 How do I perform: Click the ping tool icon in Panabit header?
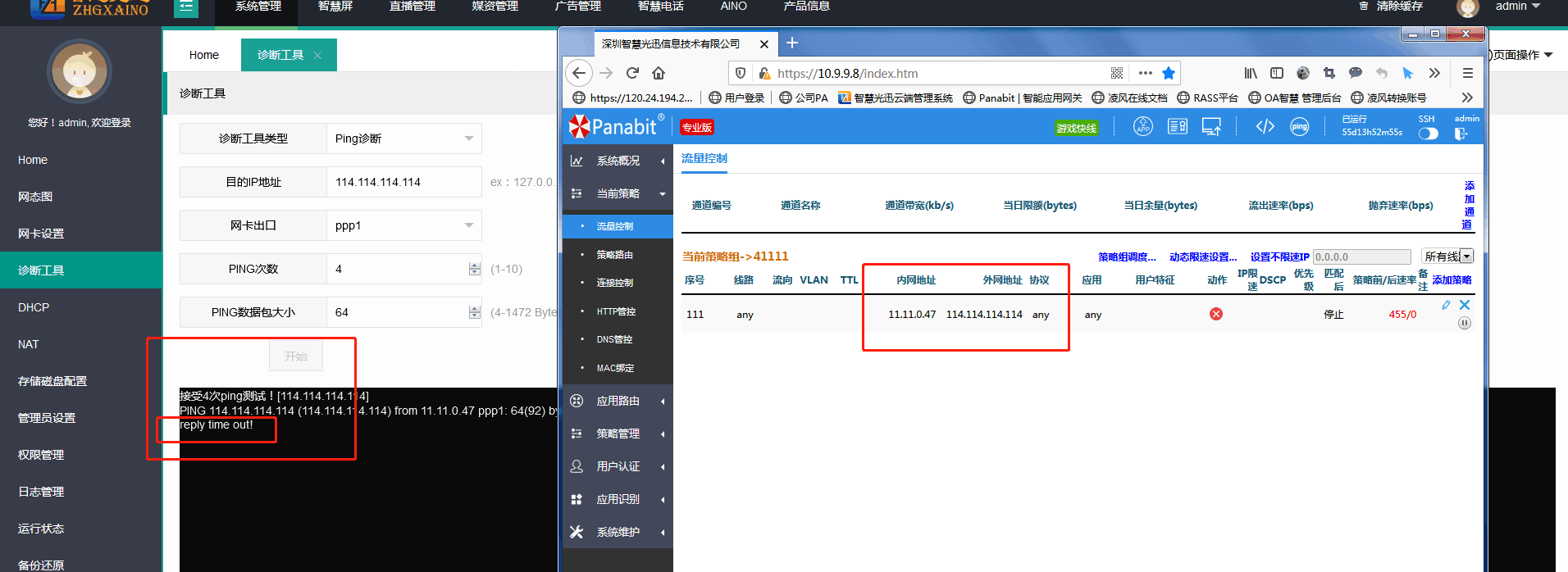1299,127
